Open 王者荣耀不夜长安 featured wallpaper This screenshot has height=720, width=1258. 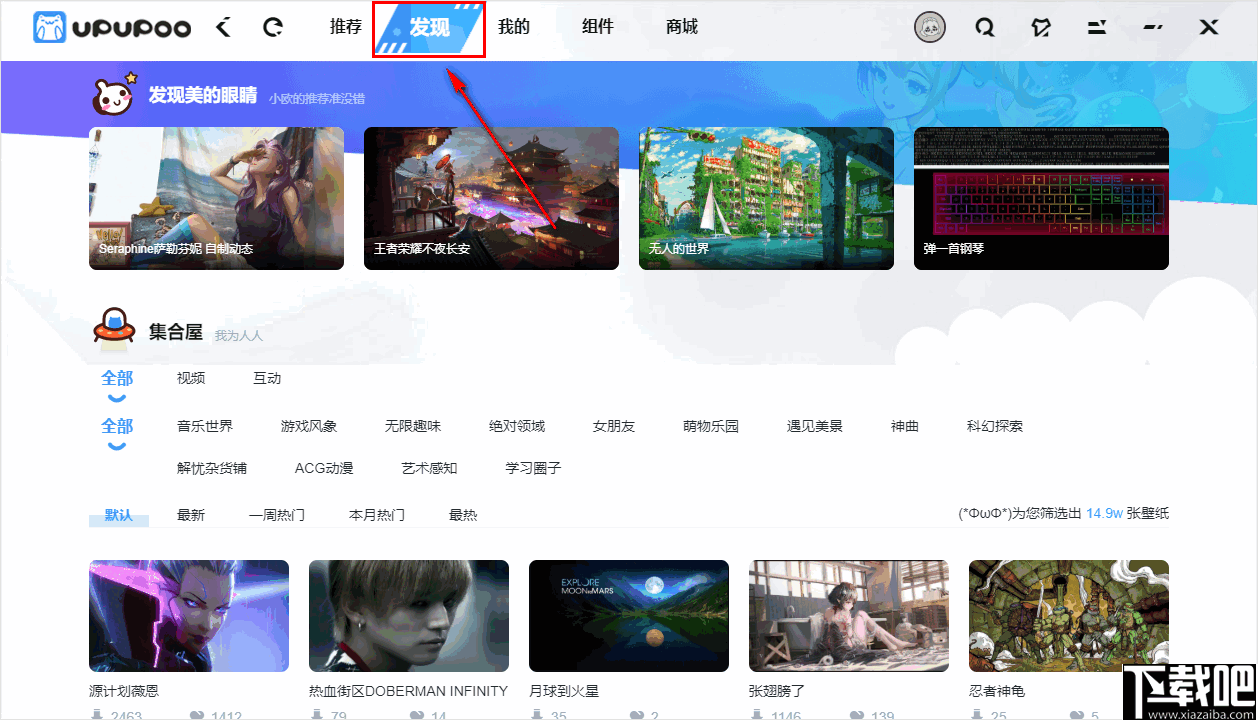(x=491, y=198)
